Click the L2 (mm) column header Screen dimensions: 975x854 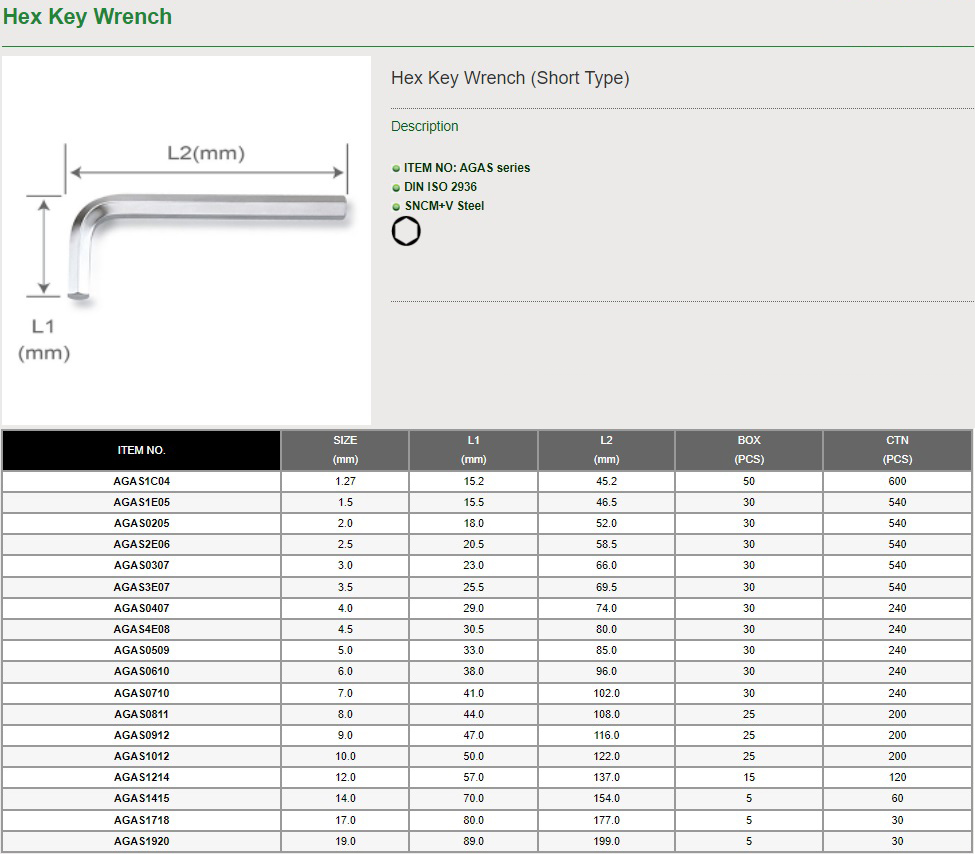(x=606, y=450)
